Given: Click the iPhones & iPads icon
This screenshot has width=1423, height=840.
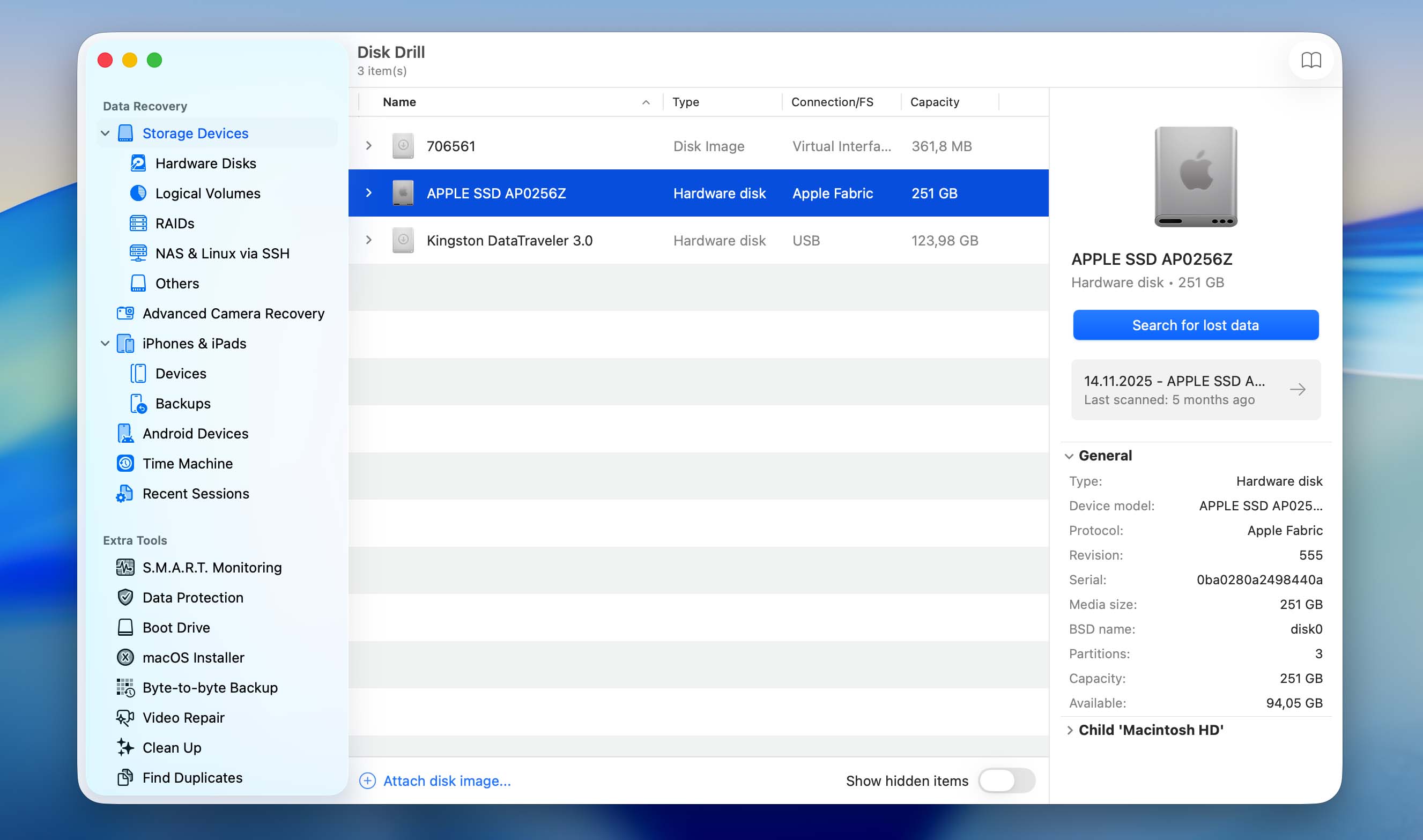Looking at the screenshot, I should 125,343.
